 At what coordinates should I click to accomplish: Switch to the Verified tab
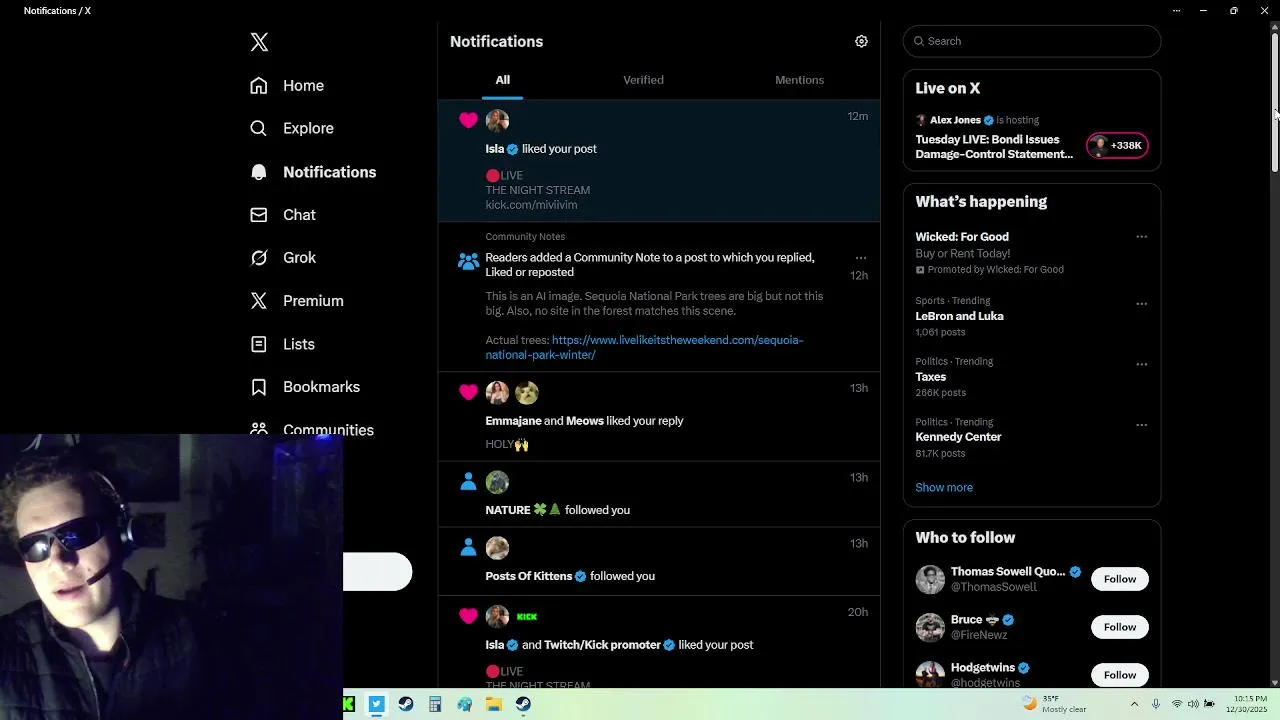[x=643, y=80]
